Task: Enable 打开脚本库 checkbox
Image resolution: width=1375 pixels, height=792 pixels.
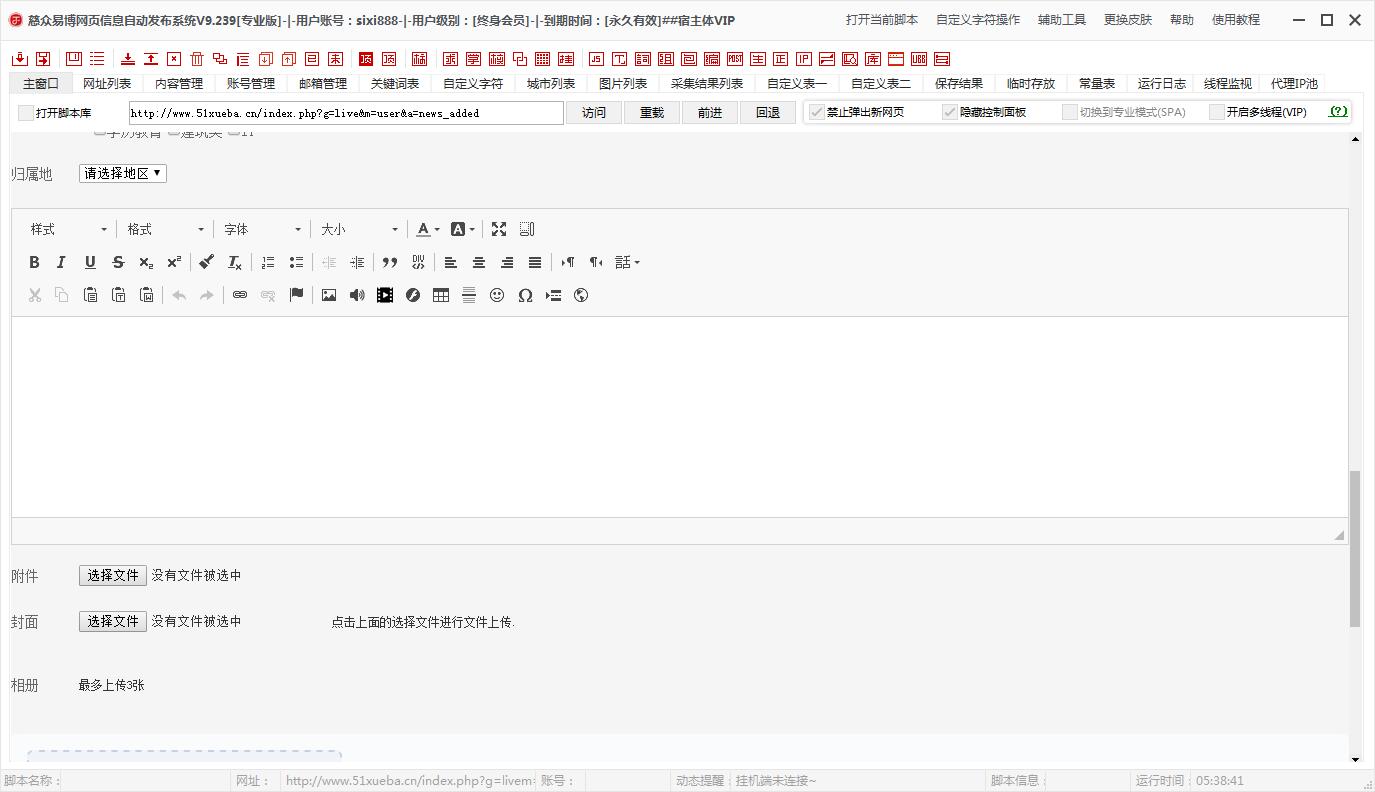Action: click(26, 113)
